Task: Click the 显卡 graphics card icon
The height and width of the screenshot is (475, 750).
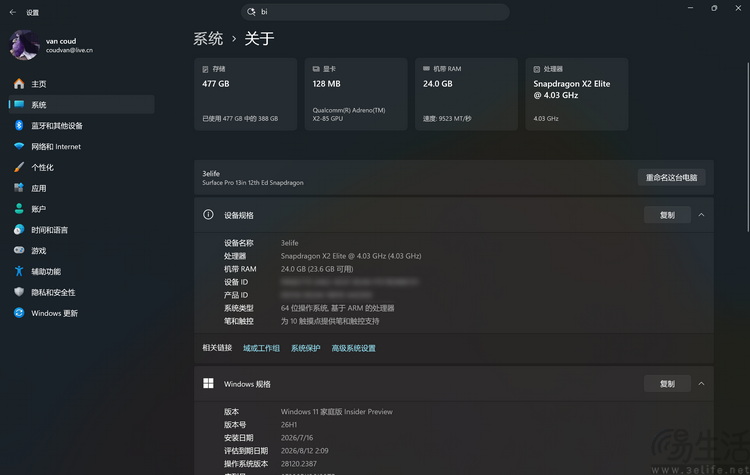Action: tap(316, 69)
